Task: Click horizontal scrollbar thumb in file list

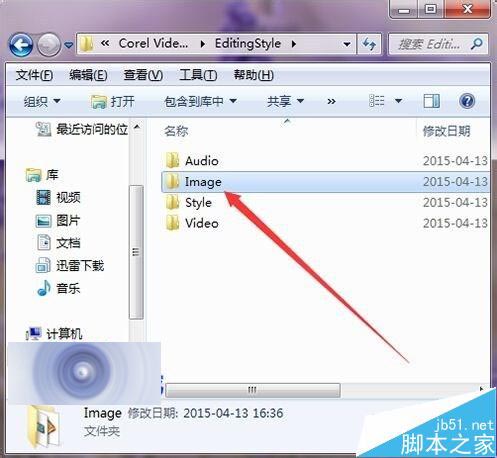Action: pos(253,390)
